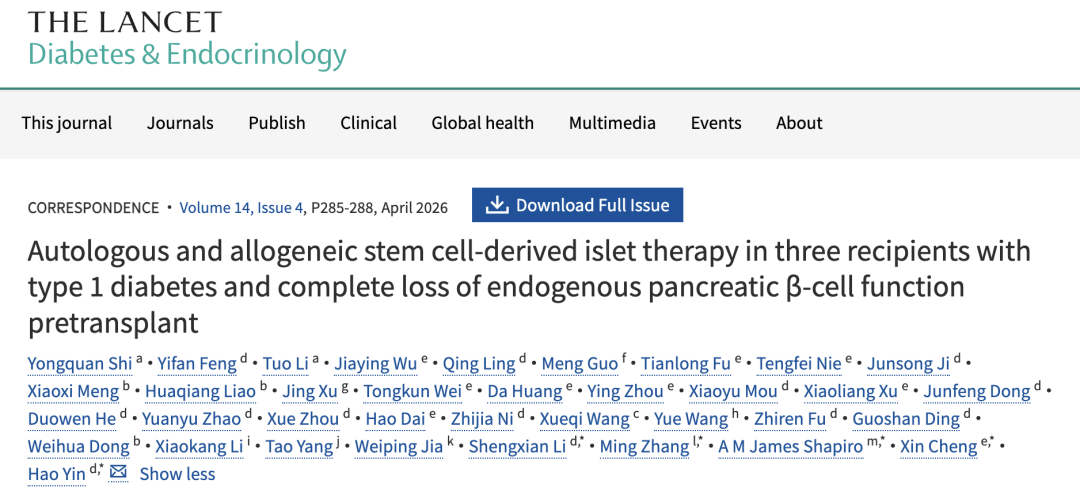Navigate to Events
This screenshot has height=495, width=1080.
tap(716, 123)
